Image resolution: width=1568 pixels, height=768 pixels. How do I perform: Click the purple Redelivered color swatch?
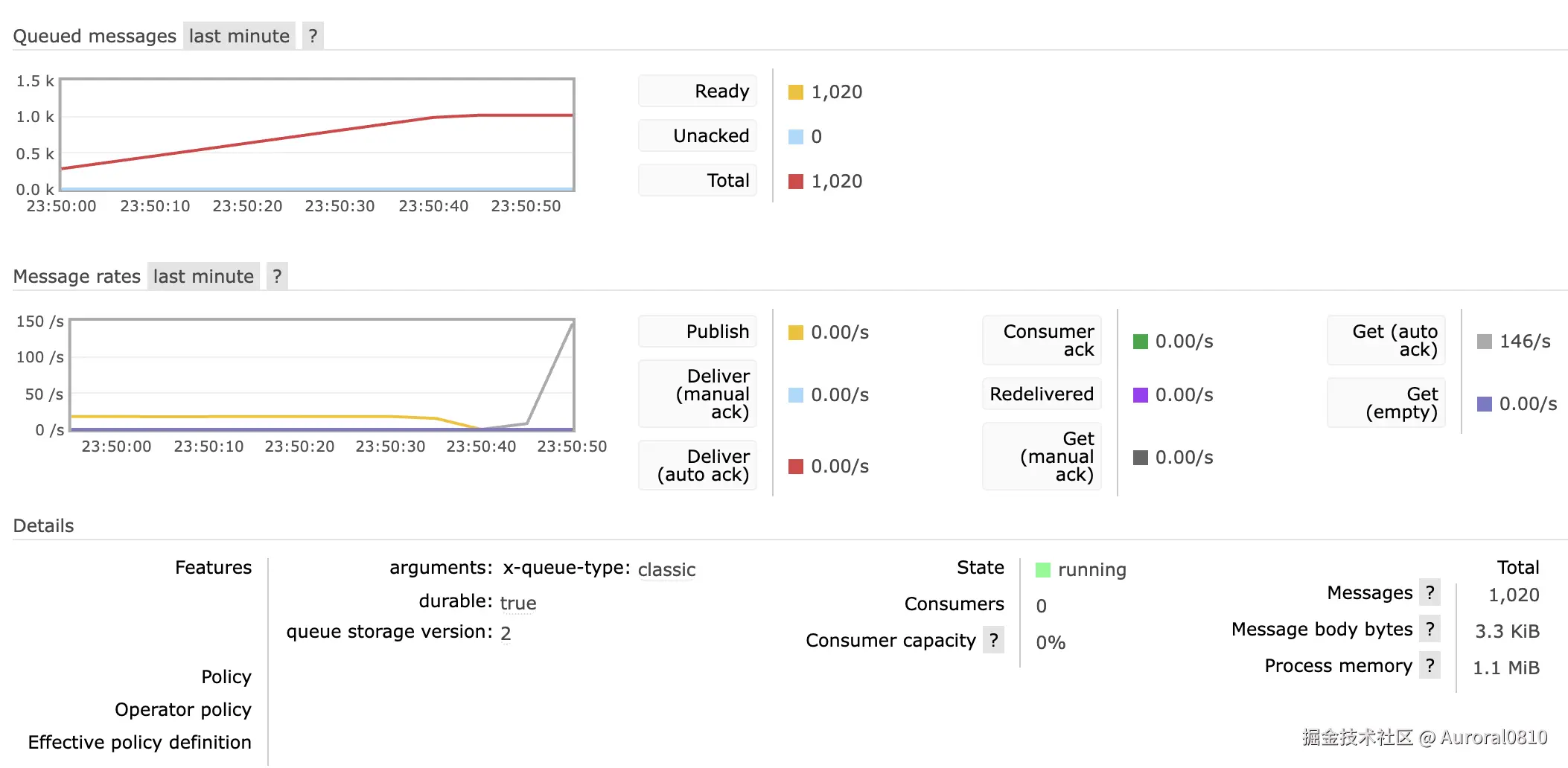click(1140, 395)
